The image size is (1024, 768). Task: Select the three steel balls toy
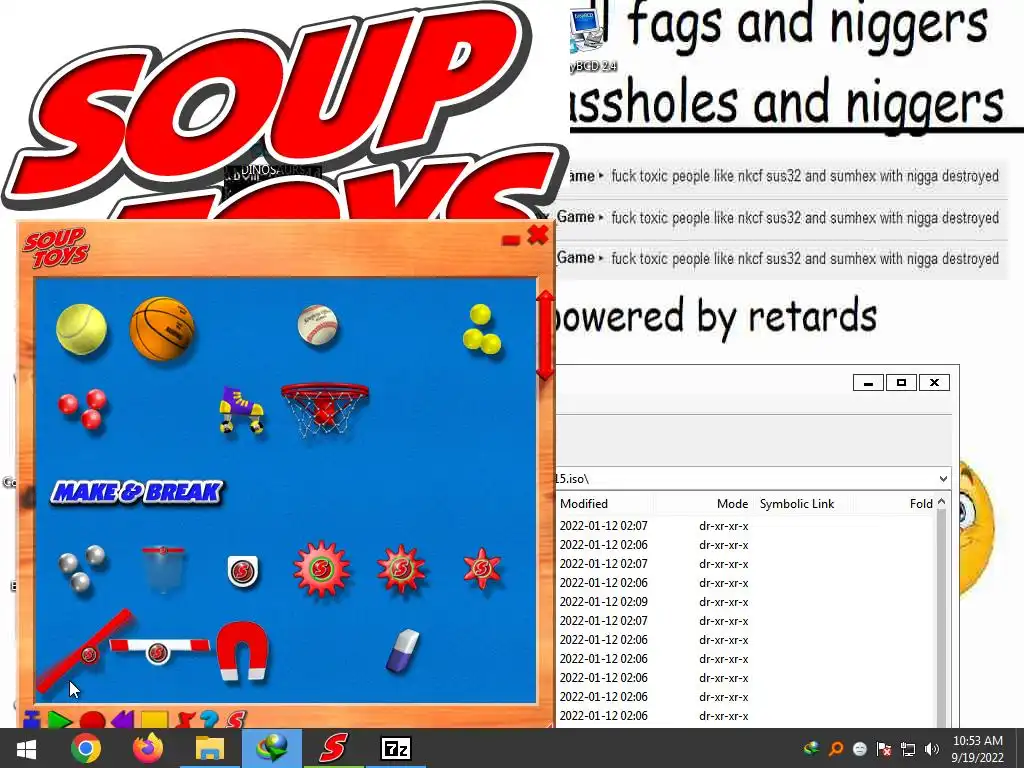pyautogui.click(x=82, y=568)
